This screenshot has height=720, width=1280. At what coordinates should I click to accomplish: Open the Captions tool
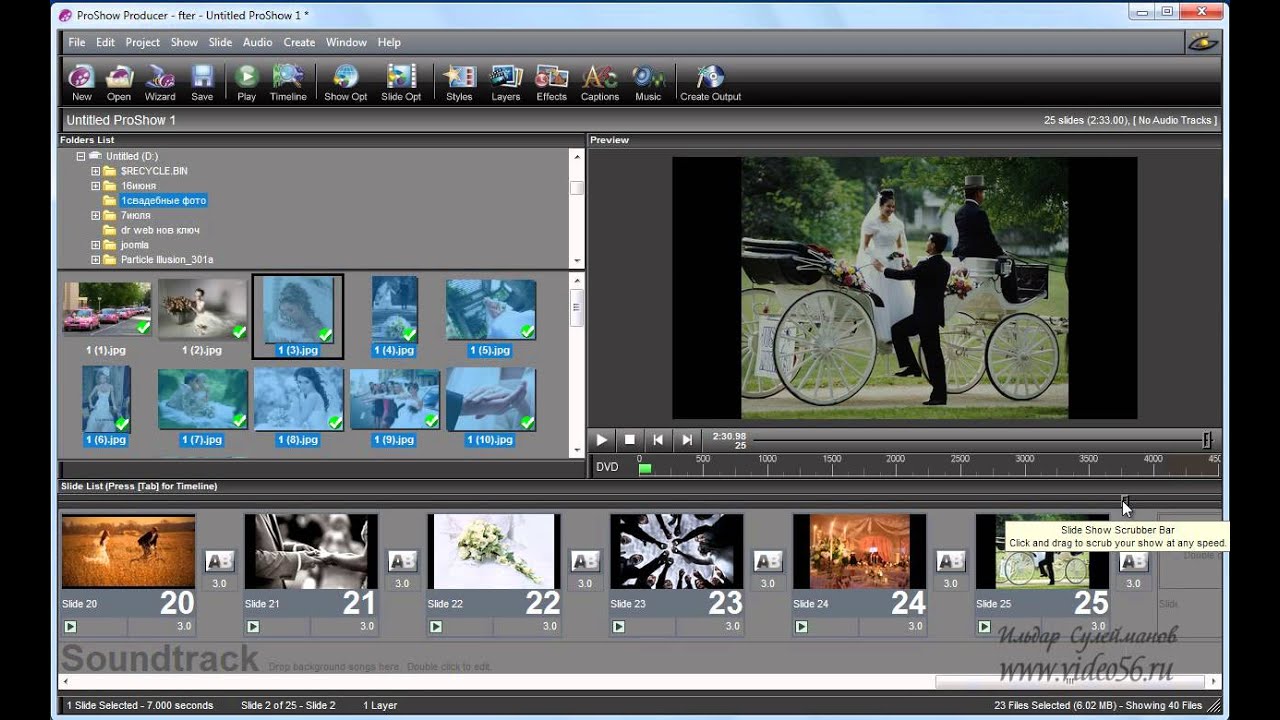pos(600,82)
